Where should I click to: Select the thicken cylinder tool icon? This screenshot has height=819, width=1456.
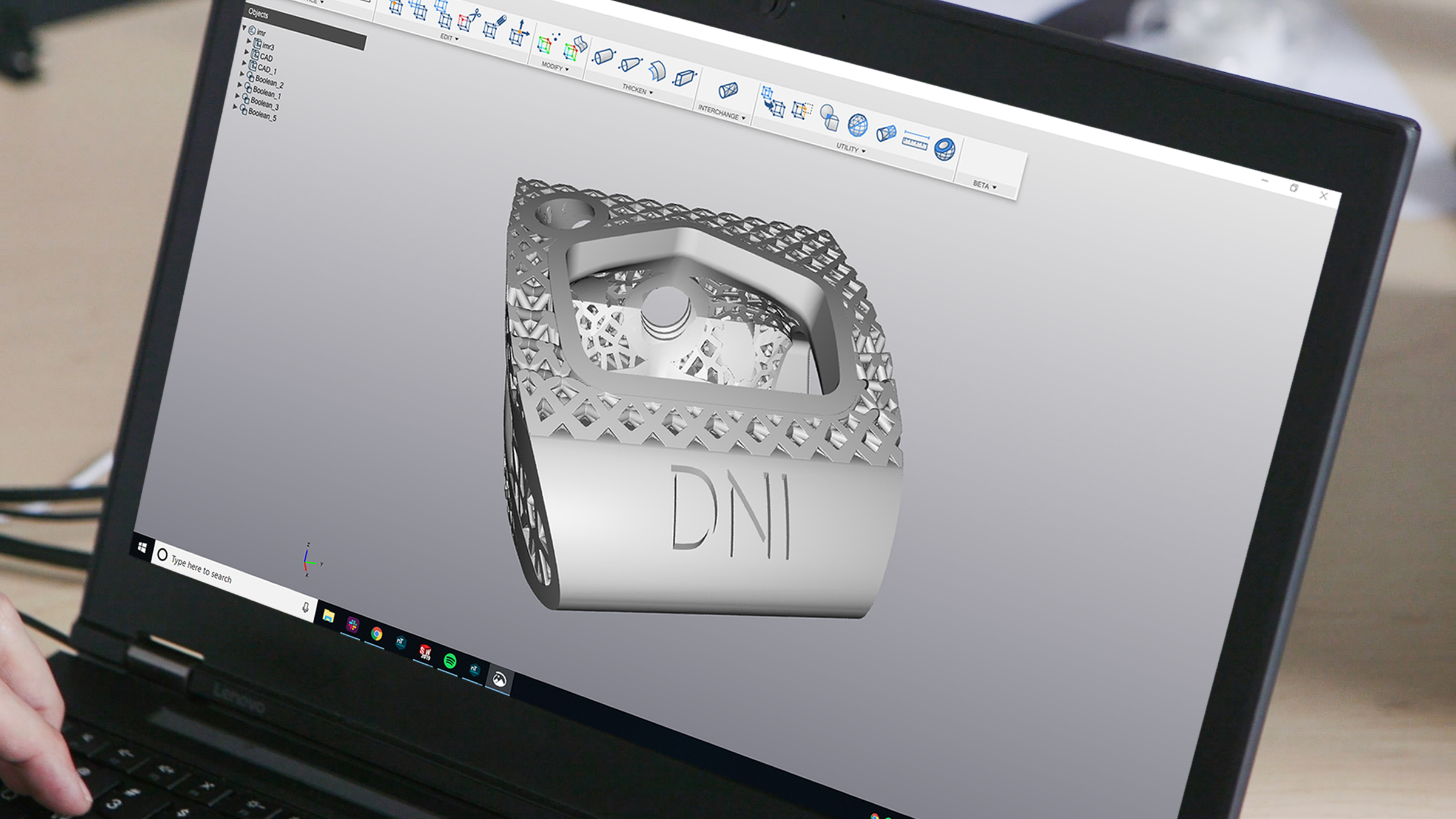[604, 56]
